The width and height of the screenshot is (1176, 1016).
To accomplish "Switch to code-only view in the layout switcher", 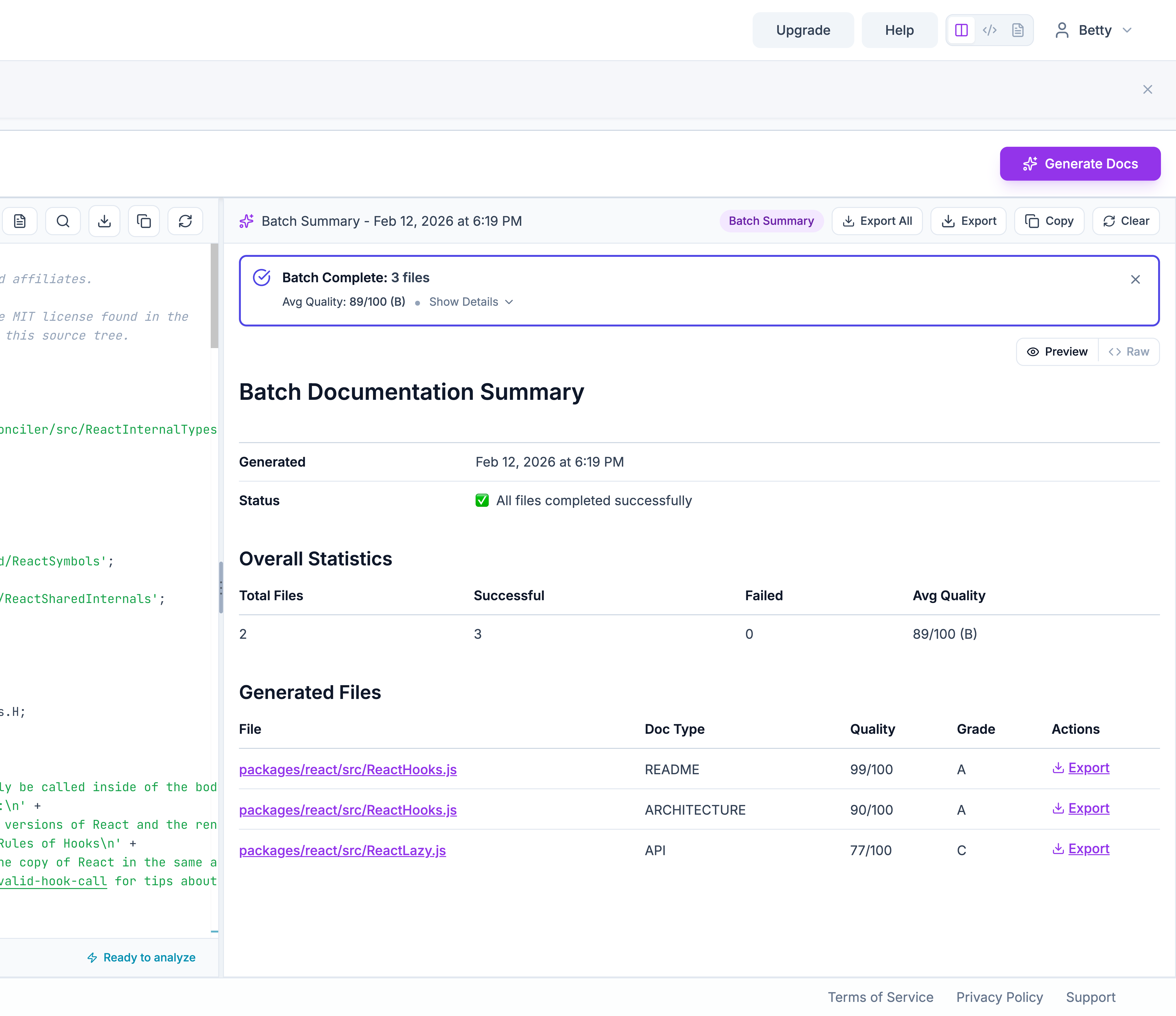I will (x=990, y=30).
